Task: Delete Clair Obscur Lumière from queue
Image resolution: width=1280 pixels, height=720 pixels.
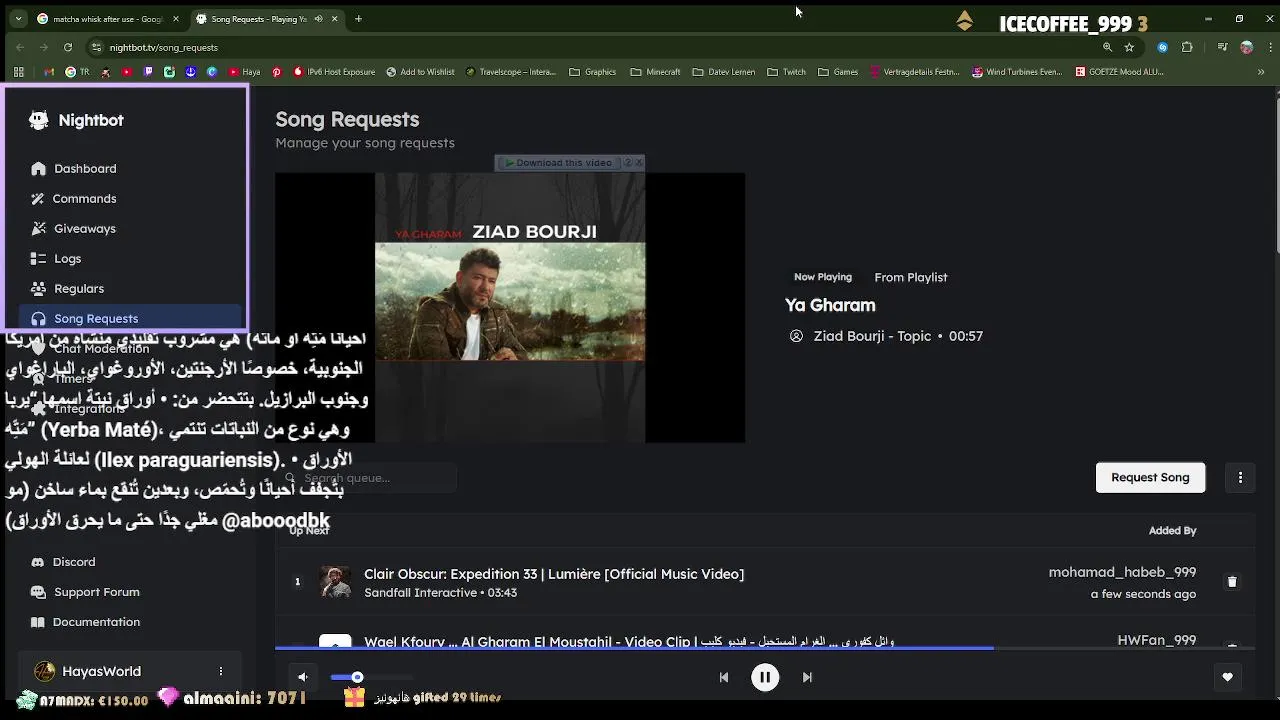Action: [1232, 582]
